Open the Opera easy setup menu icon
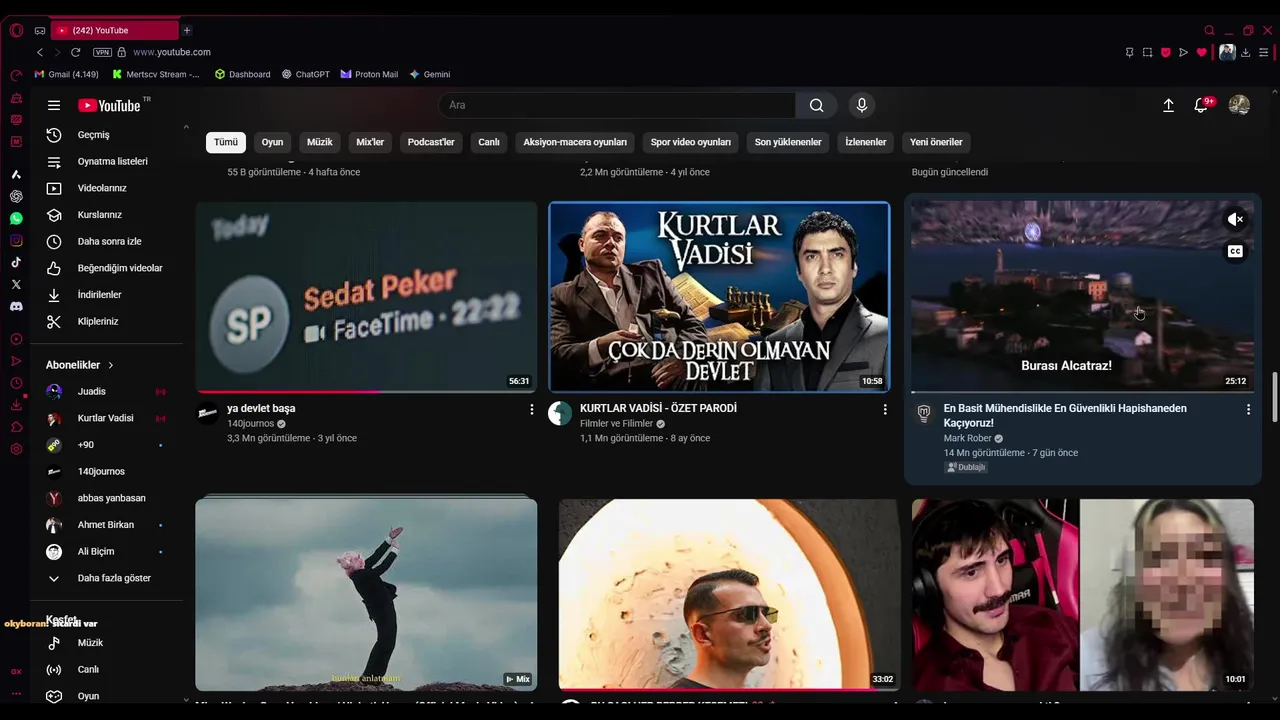This screenshot has height=720, width=1280. coord(1264,52)
